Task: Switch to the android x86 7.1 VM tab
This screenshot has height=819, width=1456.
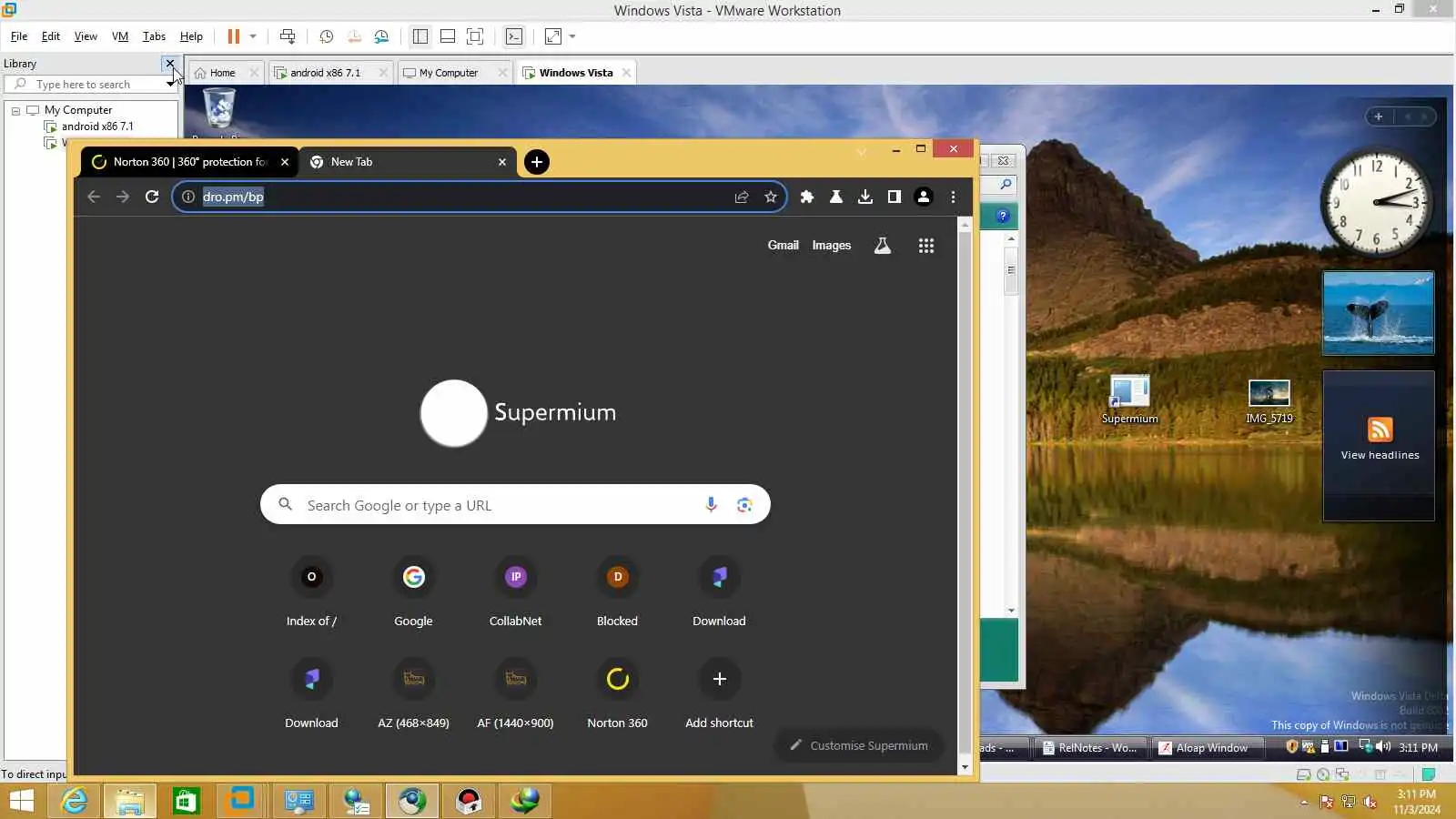Action: (x=325, y=73)
